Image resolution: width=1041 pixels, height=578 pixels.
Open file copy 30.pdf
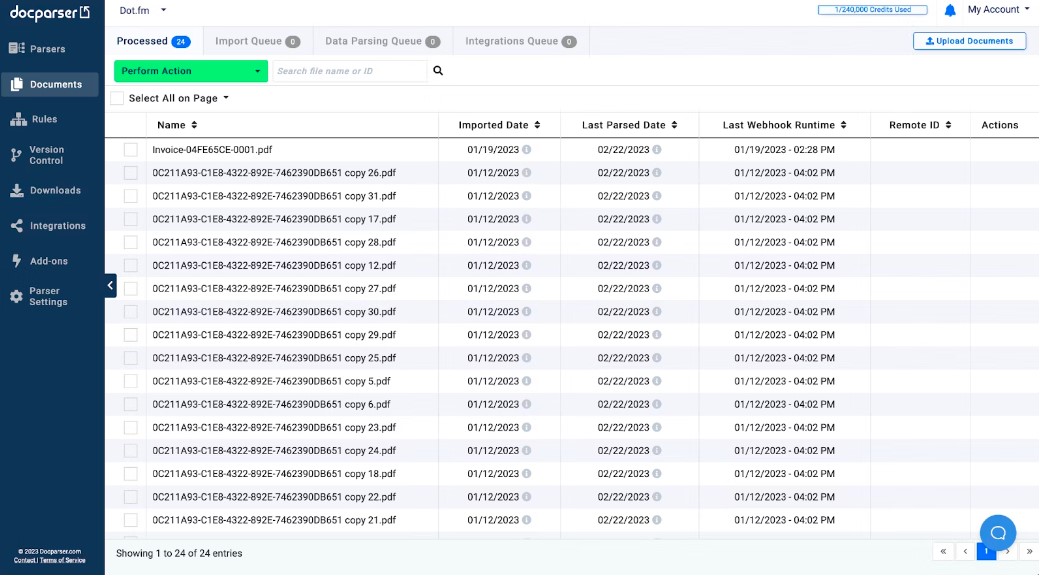[x=274, y=312]
